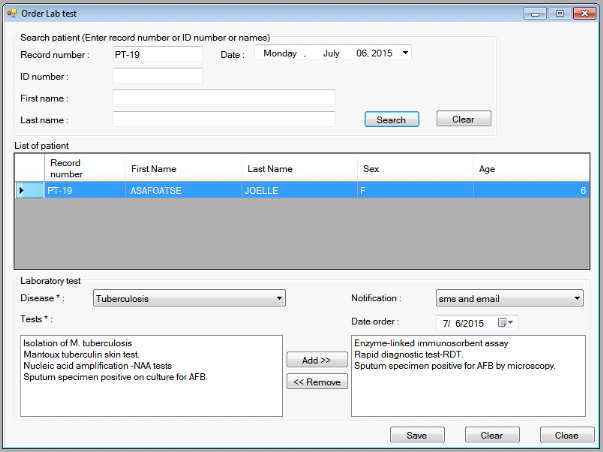Click the First name input field
The height and width of the screenshot is (452, 603).
(x=223, y=98)
